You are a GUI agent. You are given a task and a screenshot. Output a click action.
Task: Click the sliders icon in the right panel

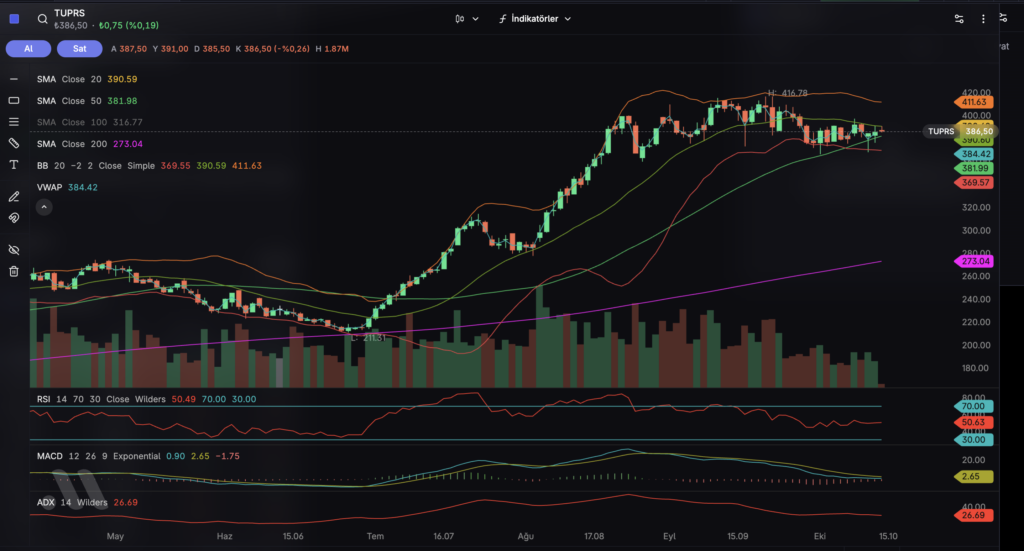[x=1003, y=18]
